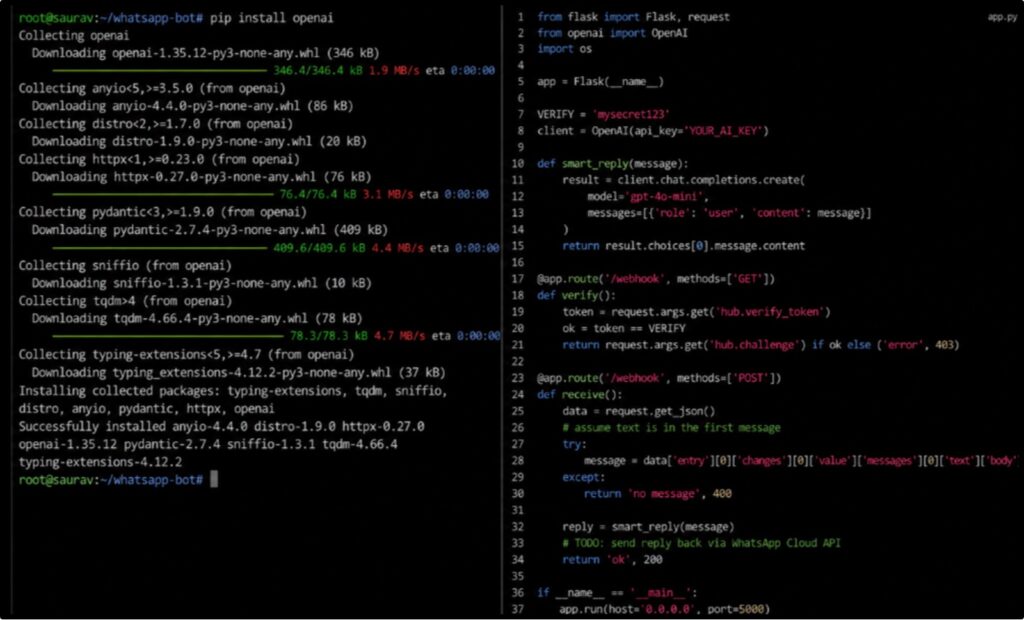Click line number 22 in the editor gutter
1024x620 pixels.
coord(518,361)
